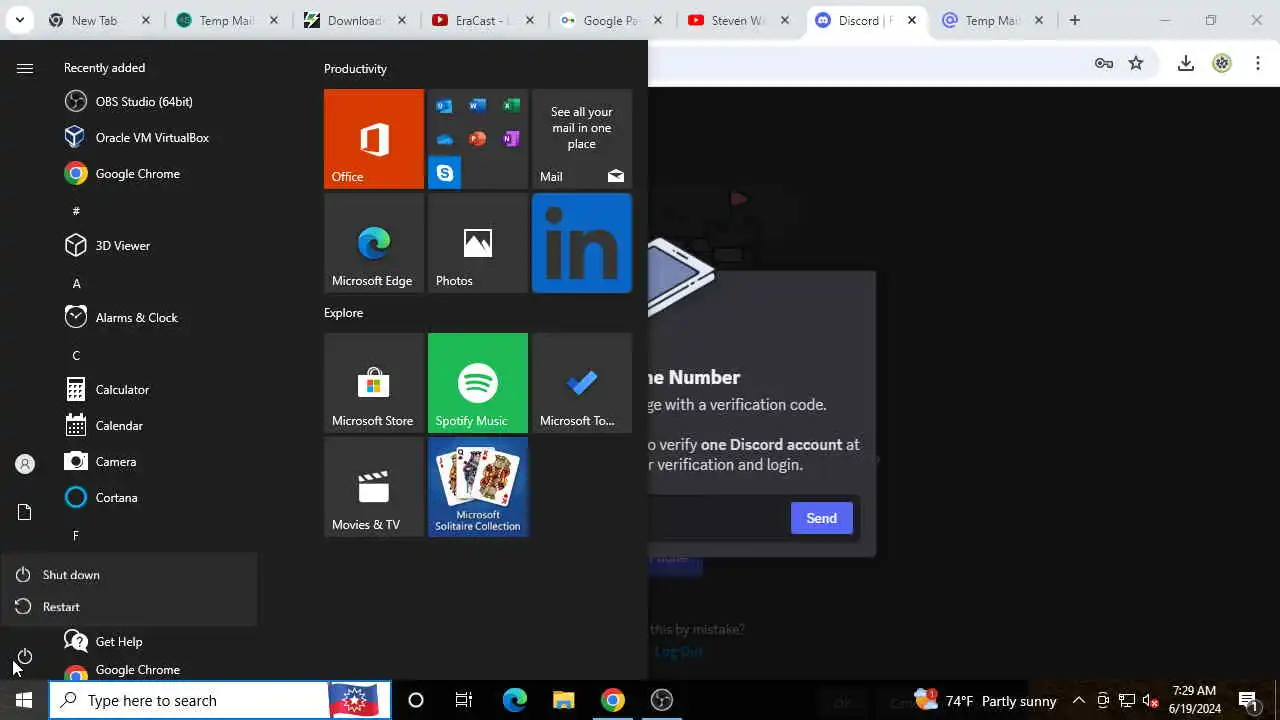Viewport: 1280px width, 720px height.
Task: Launch Spotify Music tile
Action: 478,383
